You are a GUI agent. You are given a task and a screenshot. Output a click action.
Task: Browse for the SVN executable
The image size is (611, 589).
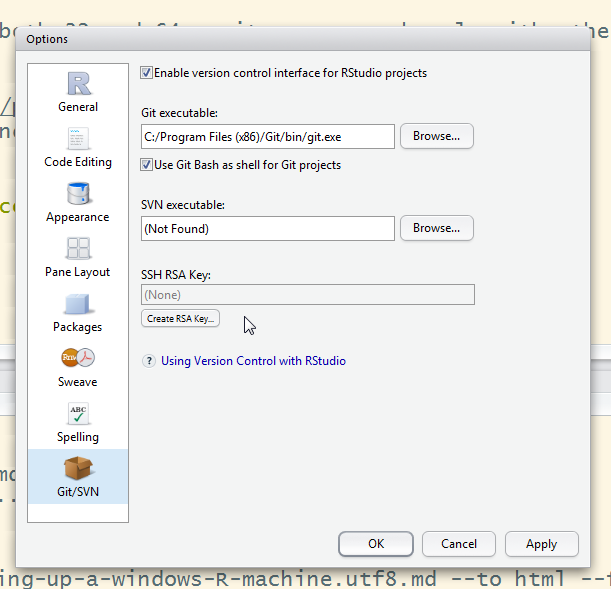[x=437, y=228]
